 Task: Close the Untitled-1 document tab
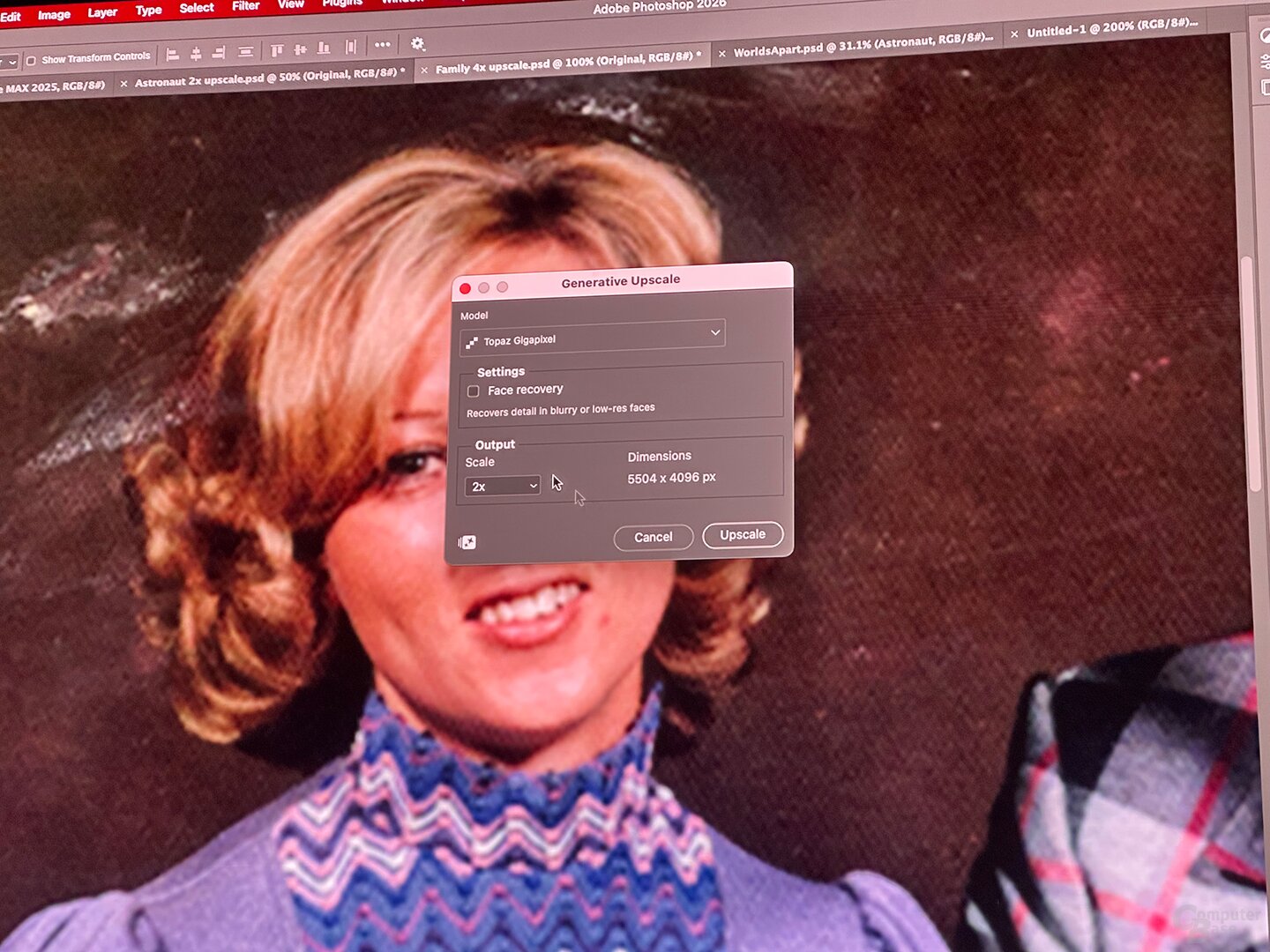tap(1014, 34)
